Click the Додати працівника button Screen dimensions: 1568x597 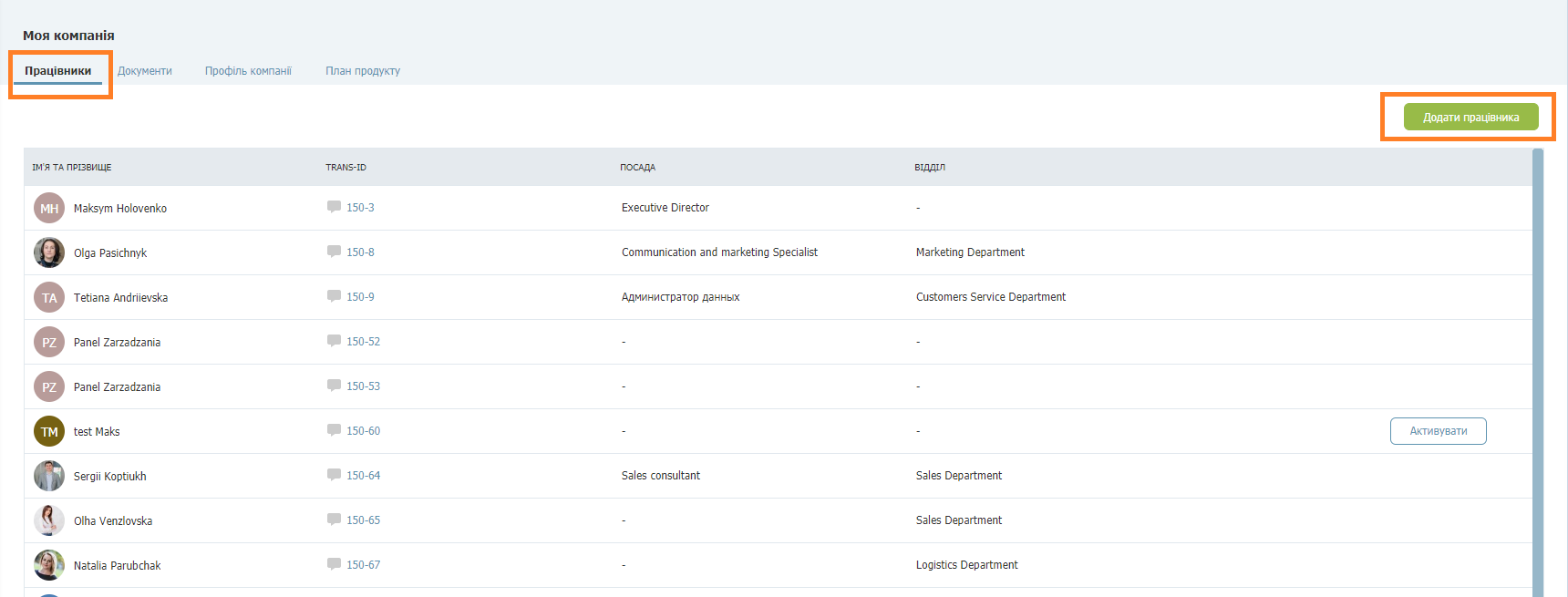point(1470,117)
